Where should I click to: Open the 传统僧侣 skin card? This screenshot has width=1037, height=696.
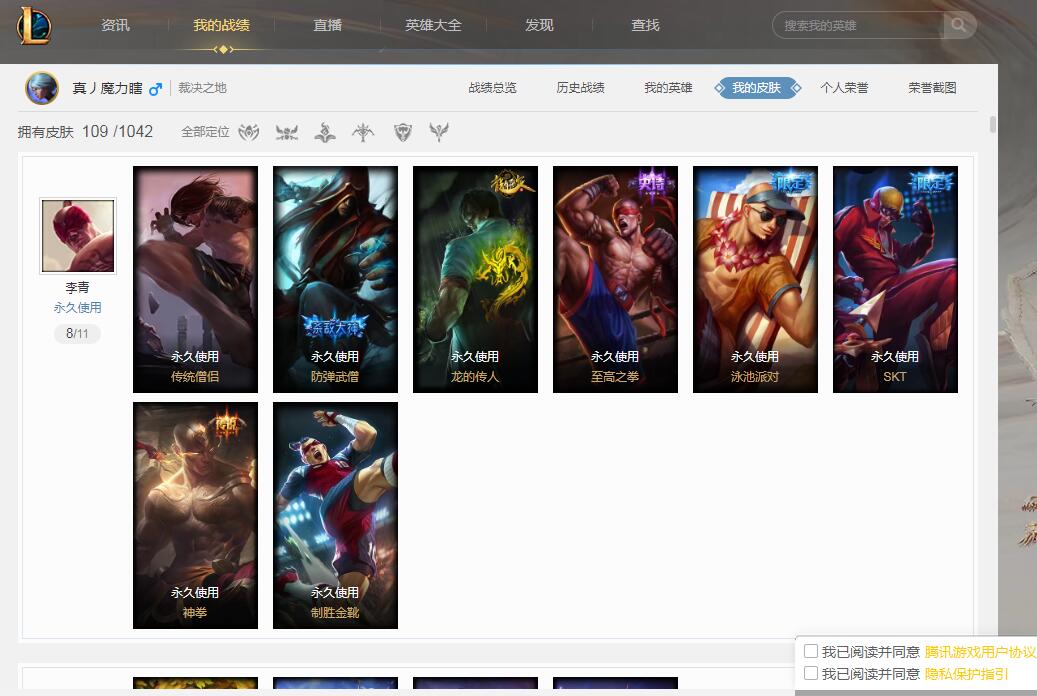click(195, 279)
